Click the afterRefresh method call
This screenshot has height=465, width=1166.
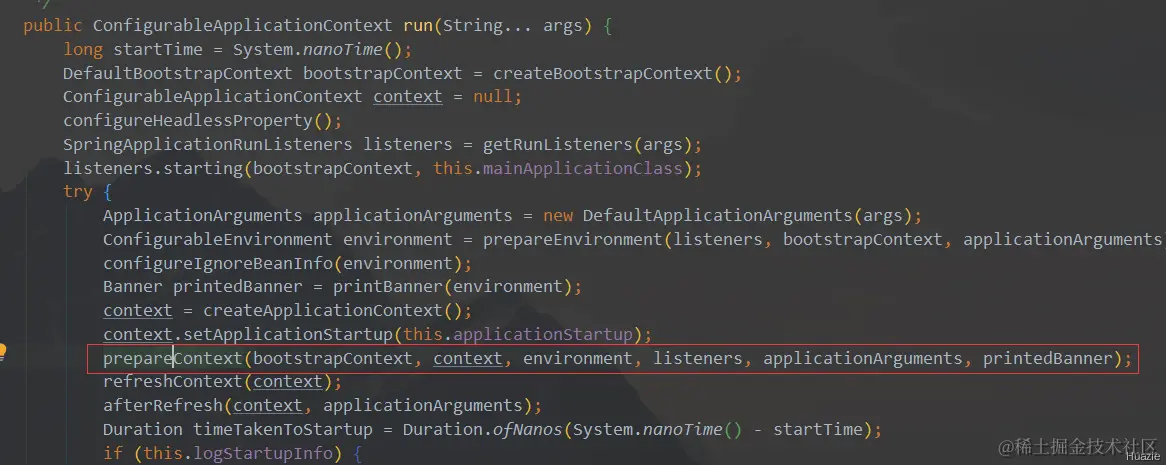pyautogui.click(x=163, y=406)
